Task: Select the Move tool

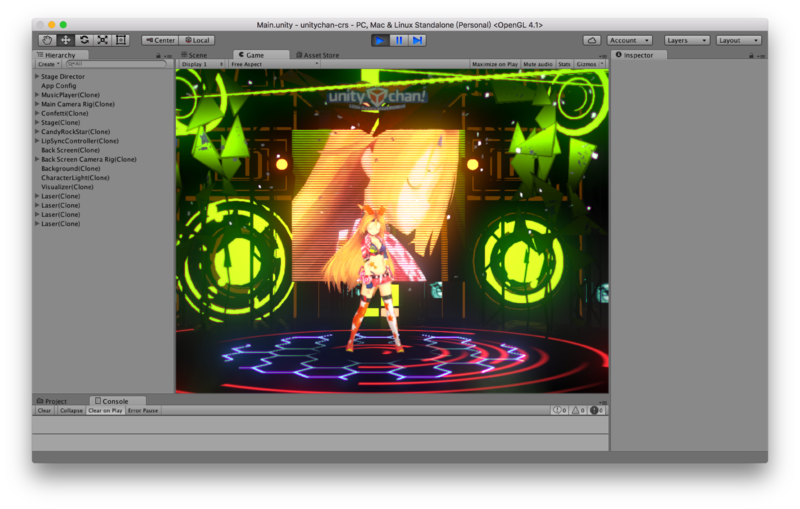Action: pos(66,40)
